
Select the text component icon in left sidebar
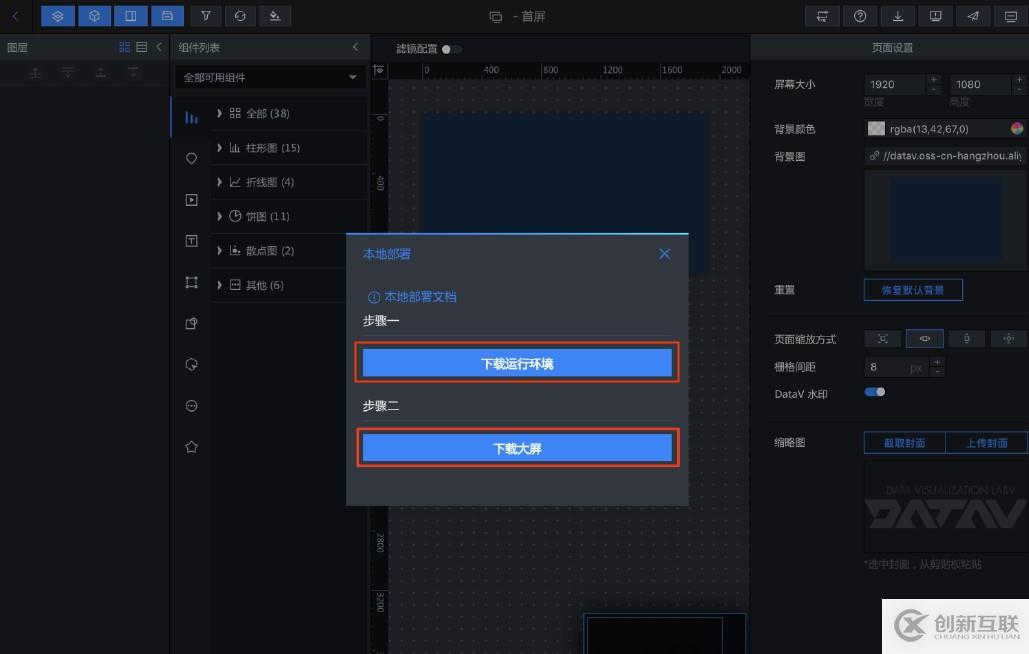[x=191, y=240]
